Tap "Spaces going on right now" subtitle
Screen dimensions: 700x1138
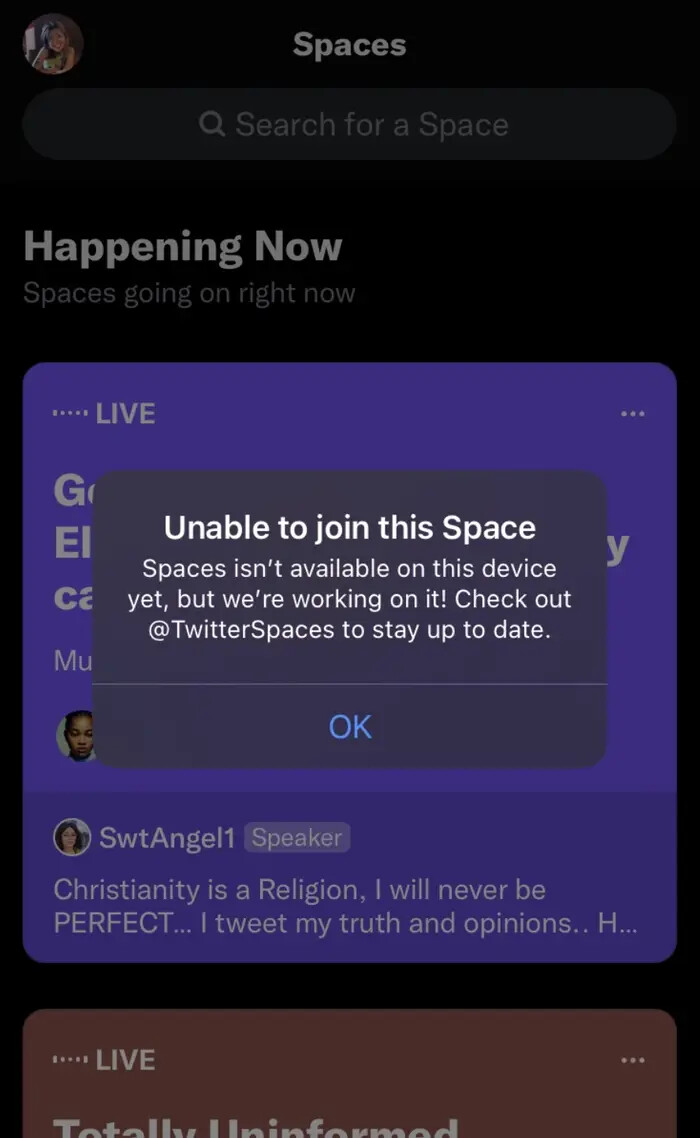tap(189, 294)
